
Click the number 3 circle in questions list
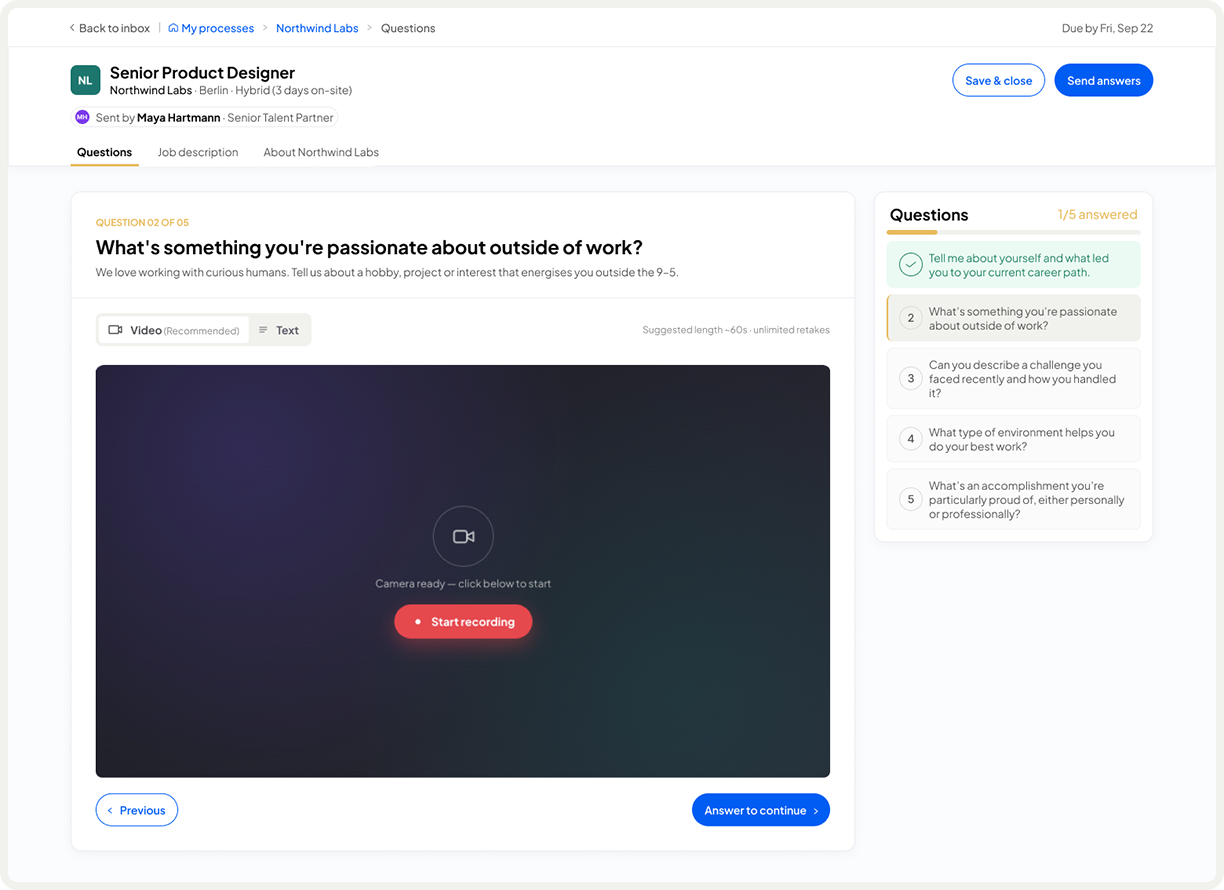[x=910, y=379]
